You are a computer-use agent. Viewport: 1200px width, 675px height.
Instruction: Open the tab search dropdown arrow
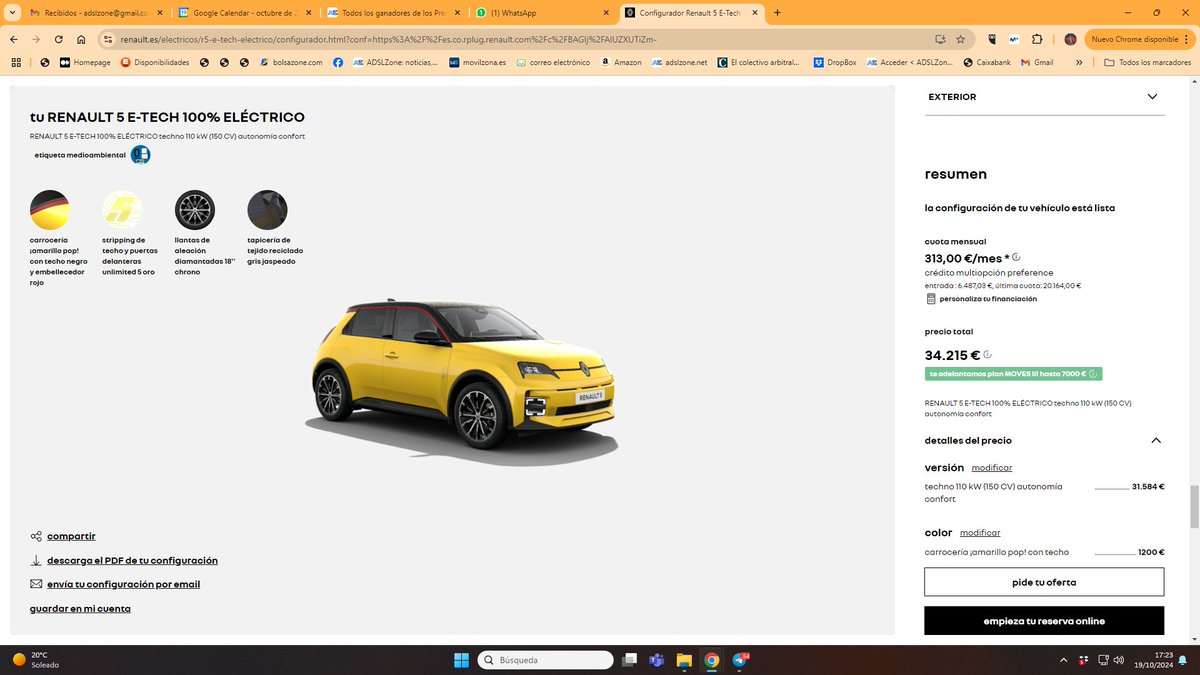[13, 13]
